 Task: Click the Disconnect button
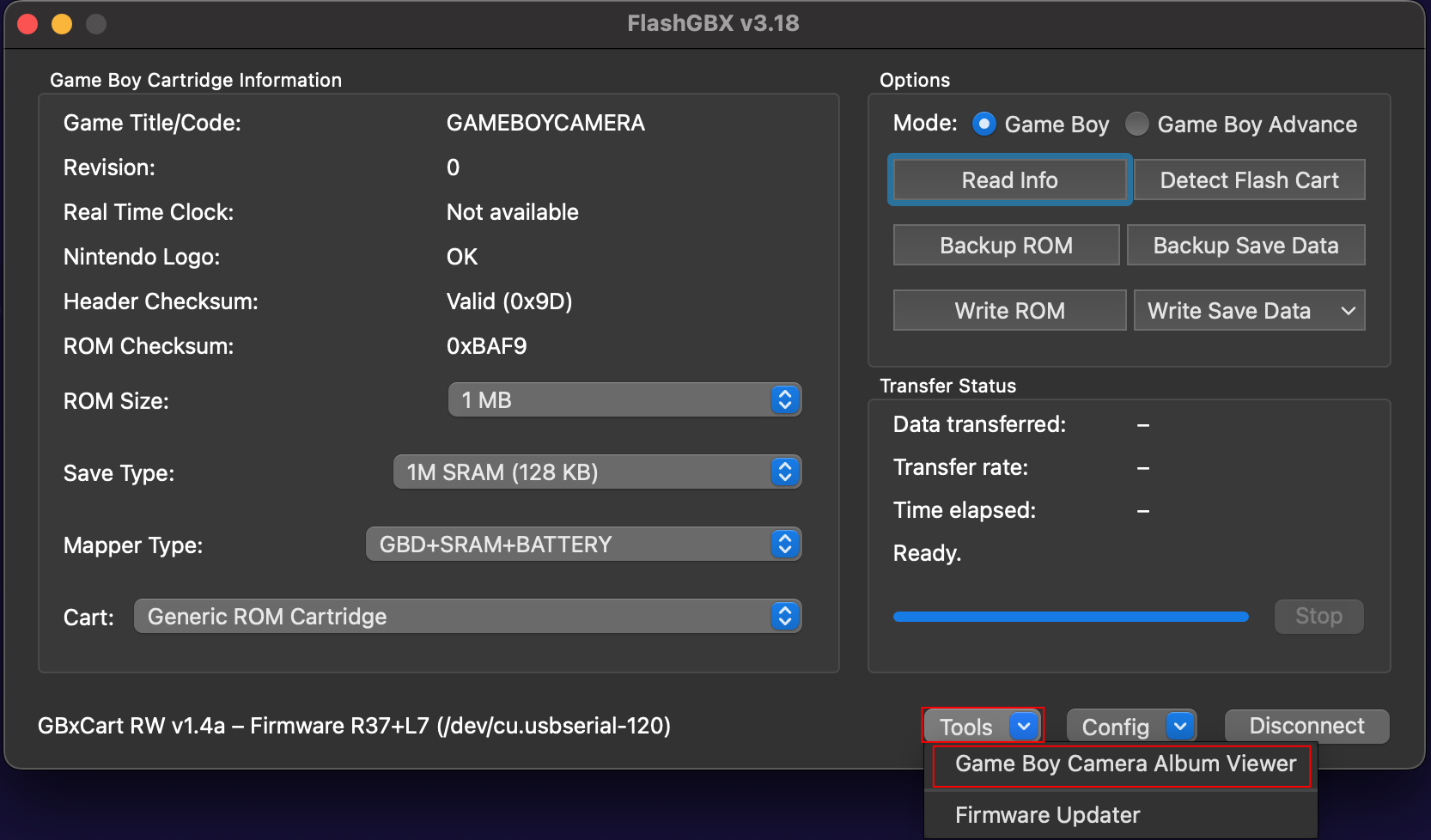[x=1306, y=727]
